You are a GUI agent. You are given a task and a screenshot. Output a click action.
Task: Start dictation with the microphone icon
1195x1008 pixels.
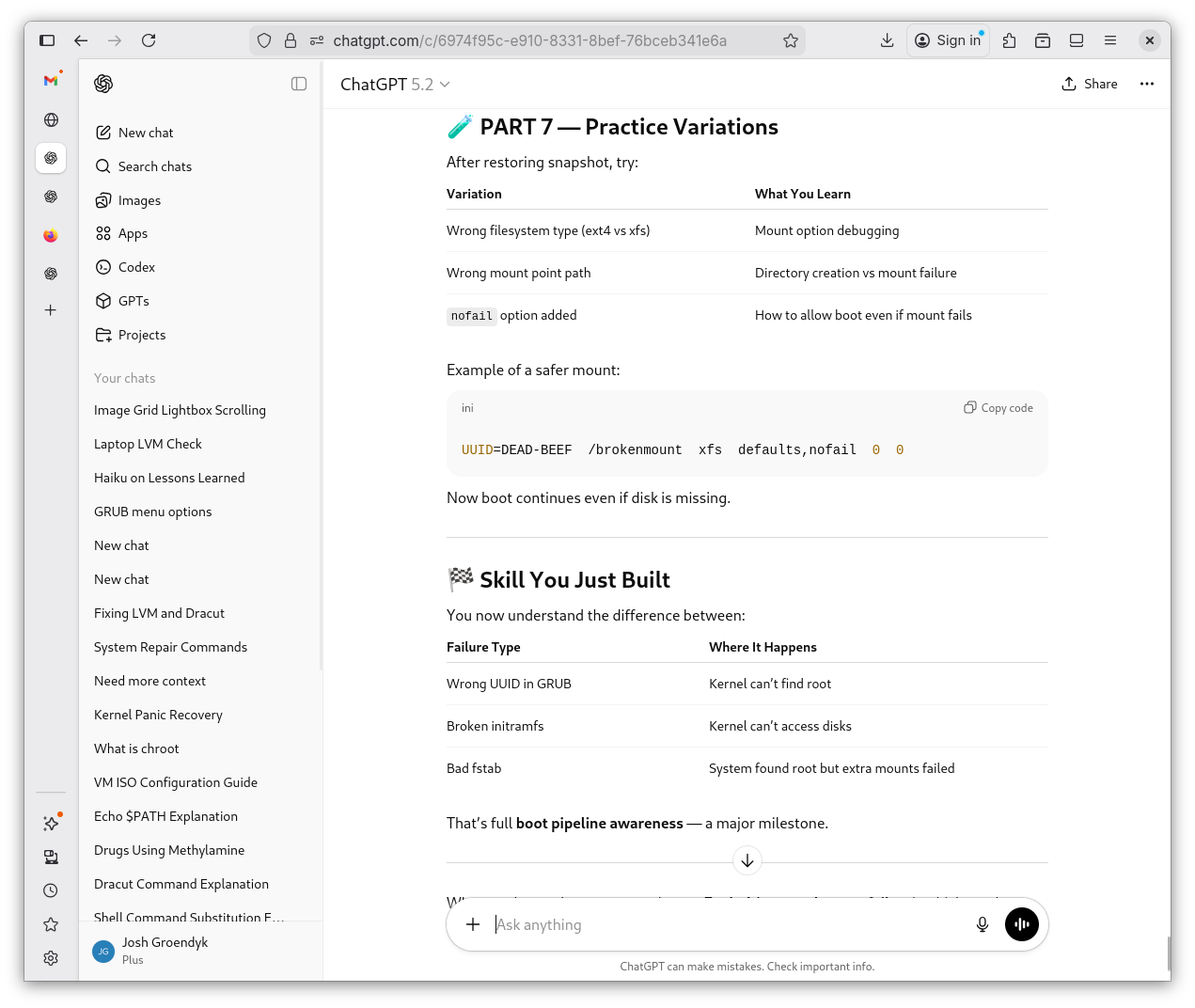[983, 924]
